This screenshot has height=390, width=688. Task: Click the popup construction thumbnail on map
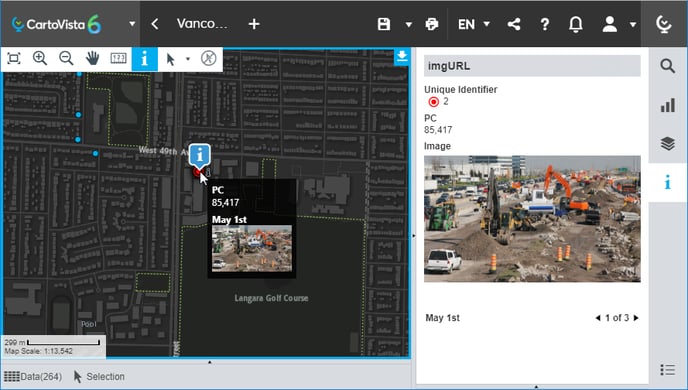252,248
